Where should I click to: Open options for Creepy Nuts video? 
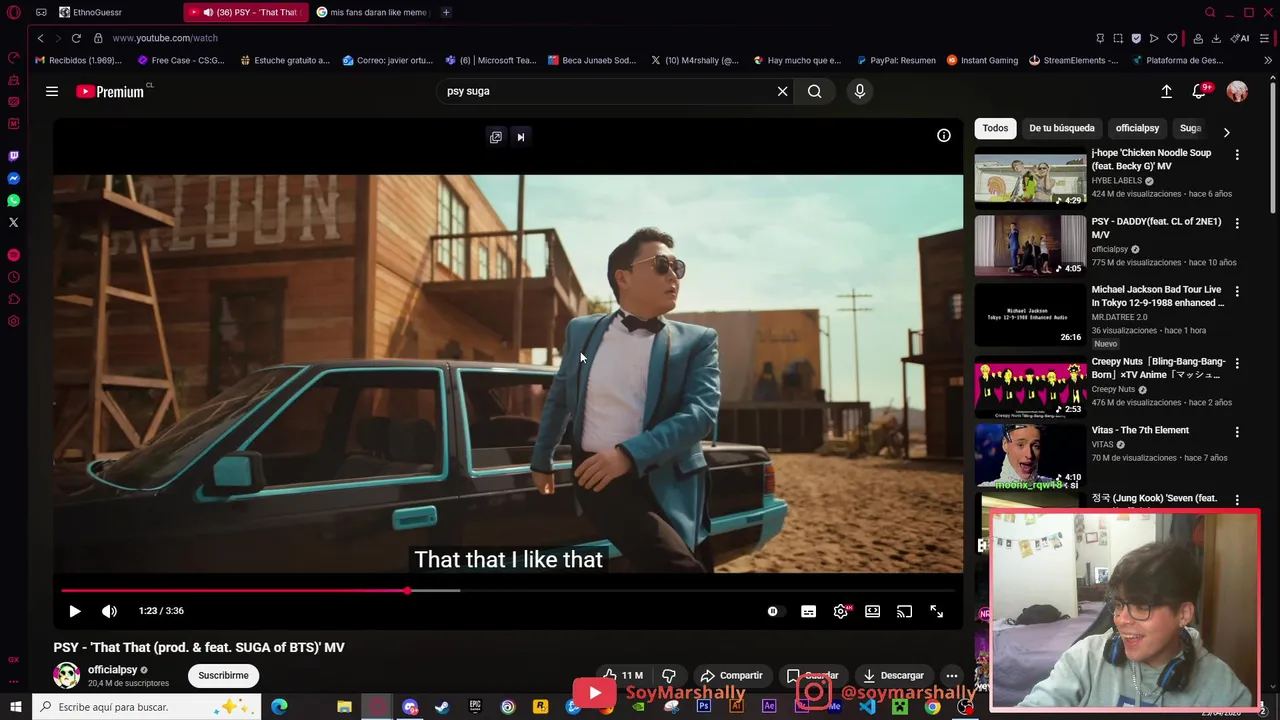coord(1237,363)
